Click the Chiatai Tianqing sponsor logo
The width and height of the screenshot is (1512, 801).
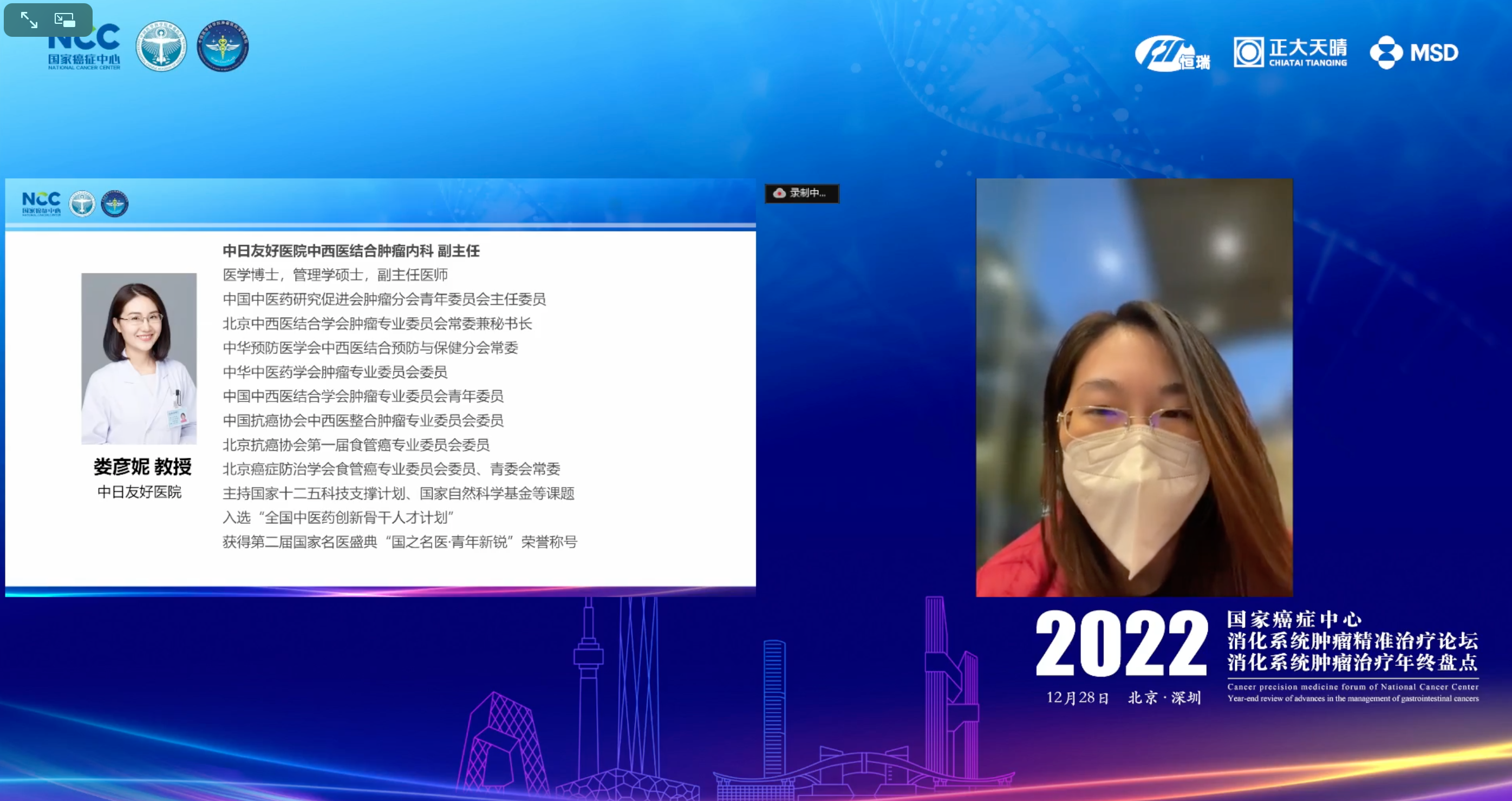(x=1290, y=52)
